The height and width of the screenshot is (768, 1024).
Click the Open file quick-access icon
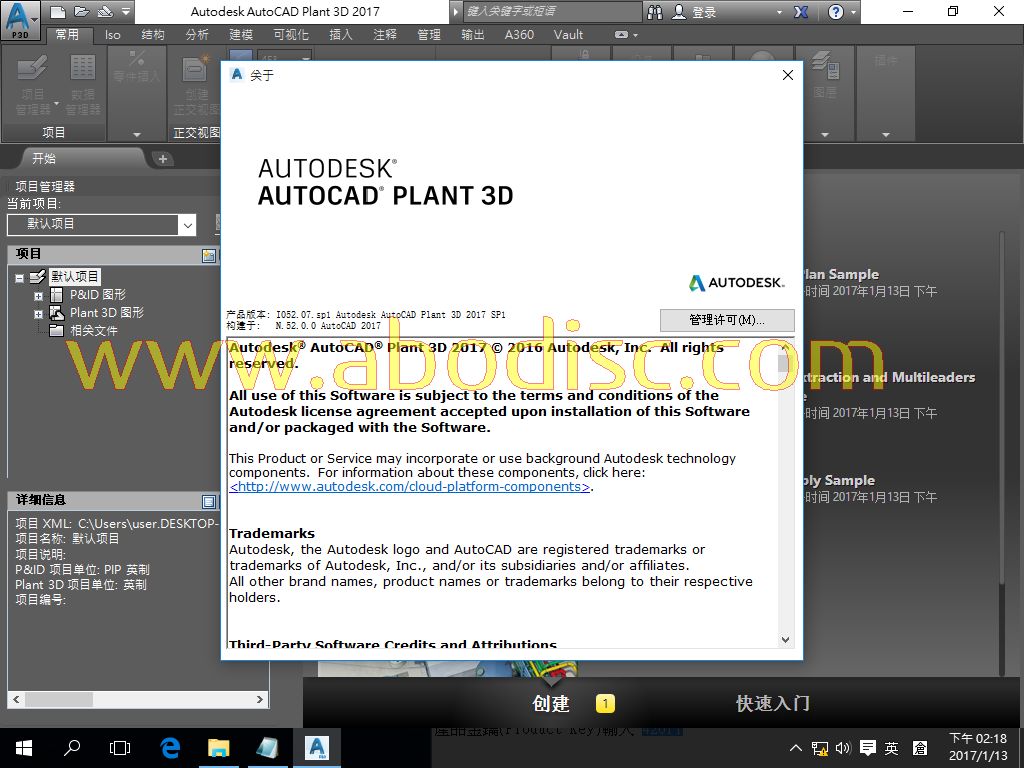tap(82, 12)
